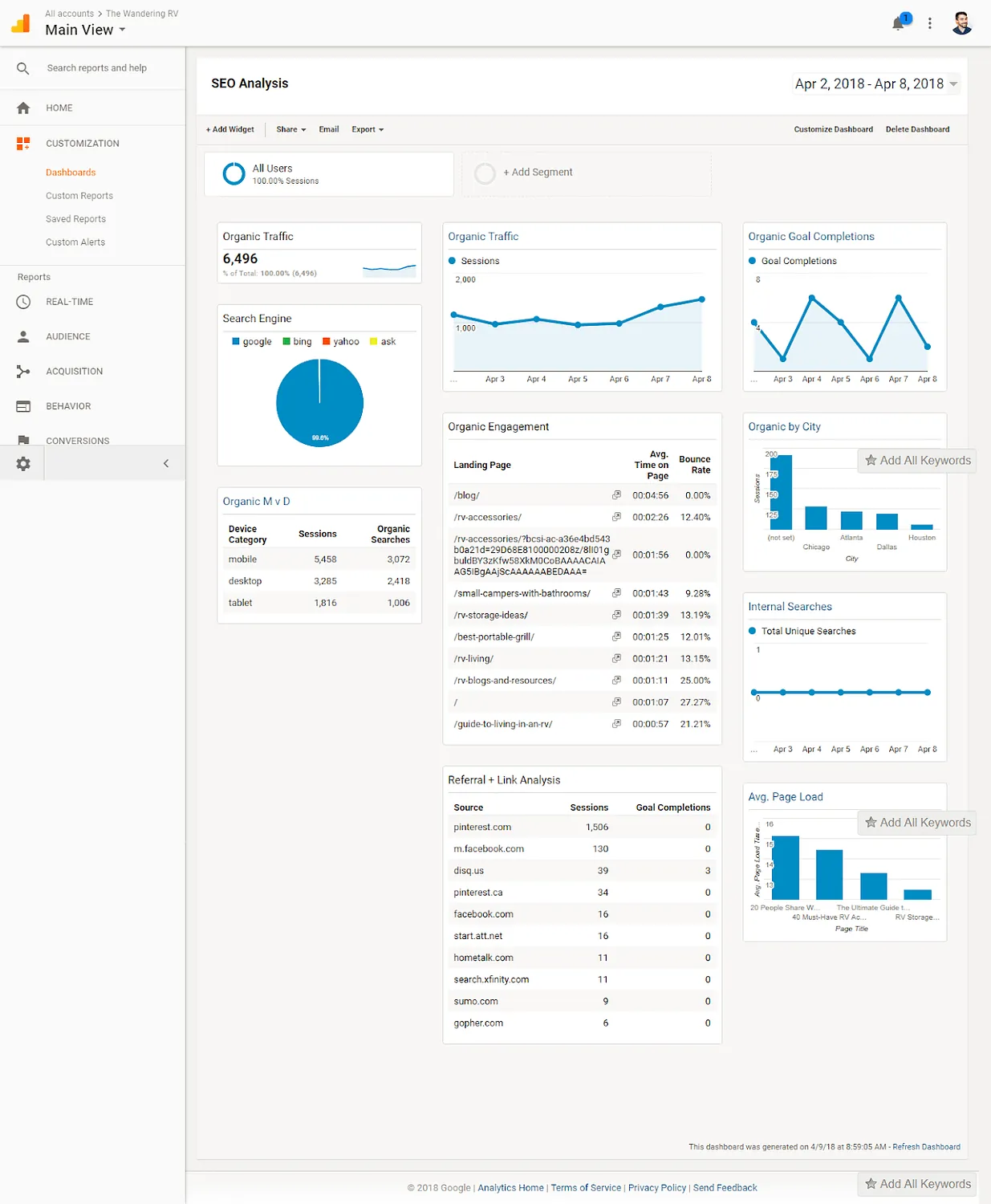Open /rv-living/ external link icon

pyautogui.click(x=616, y=658)
